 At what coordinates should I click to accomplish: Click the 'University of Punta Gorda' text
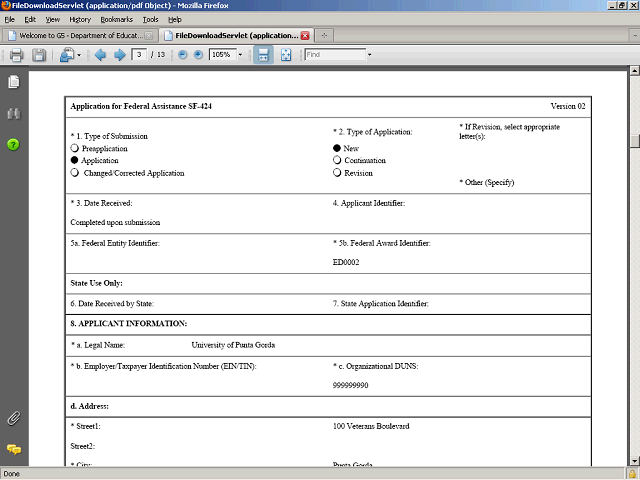click(x=233, y=345)
